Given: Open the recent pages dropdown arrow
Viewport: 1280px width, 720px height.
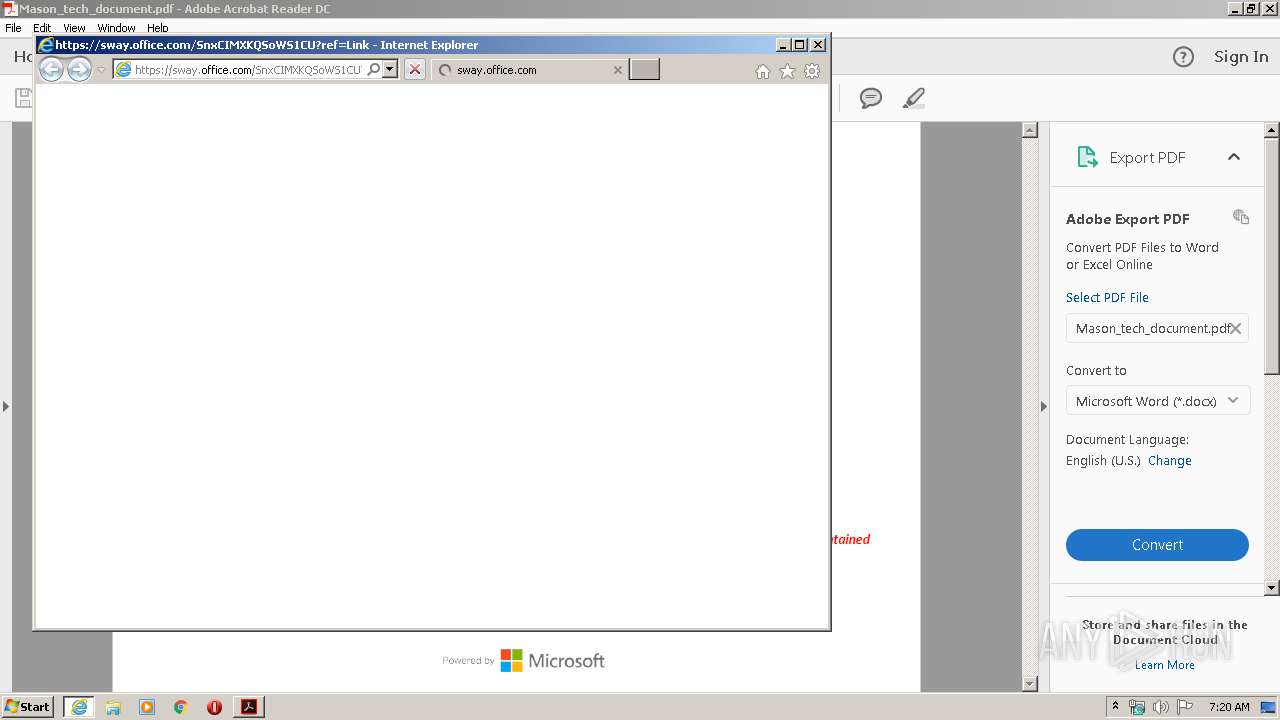Looking at the screenshot, I should [x=101, y=70].
